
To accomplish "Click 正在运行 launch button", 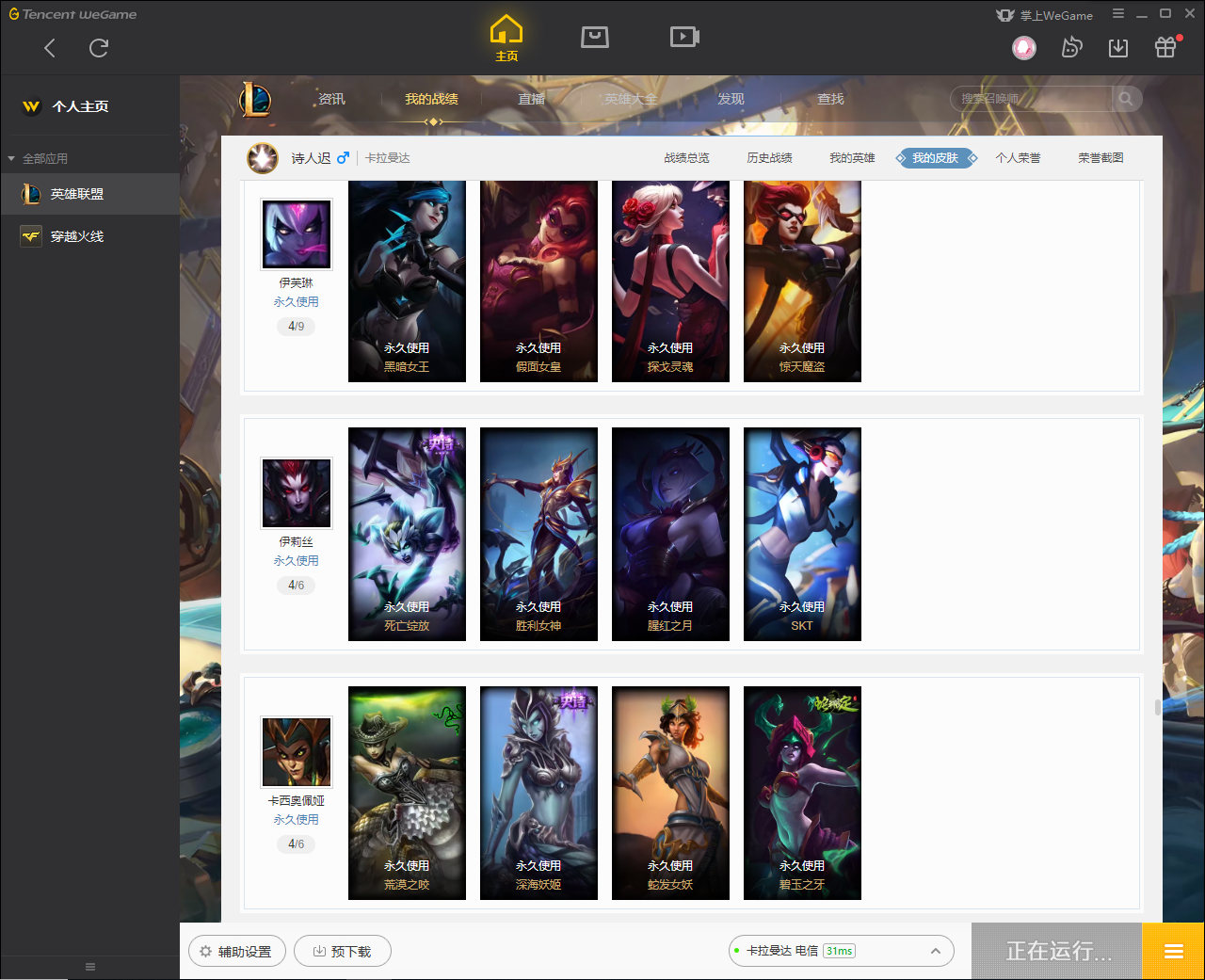I will click(1057, 951).
